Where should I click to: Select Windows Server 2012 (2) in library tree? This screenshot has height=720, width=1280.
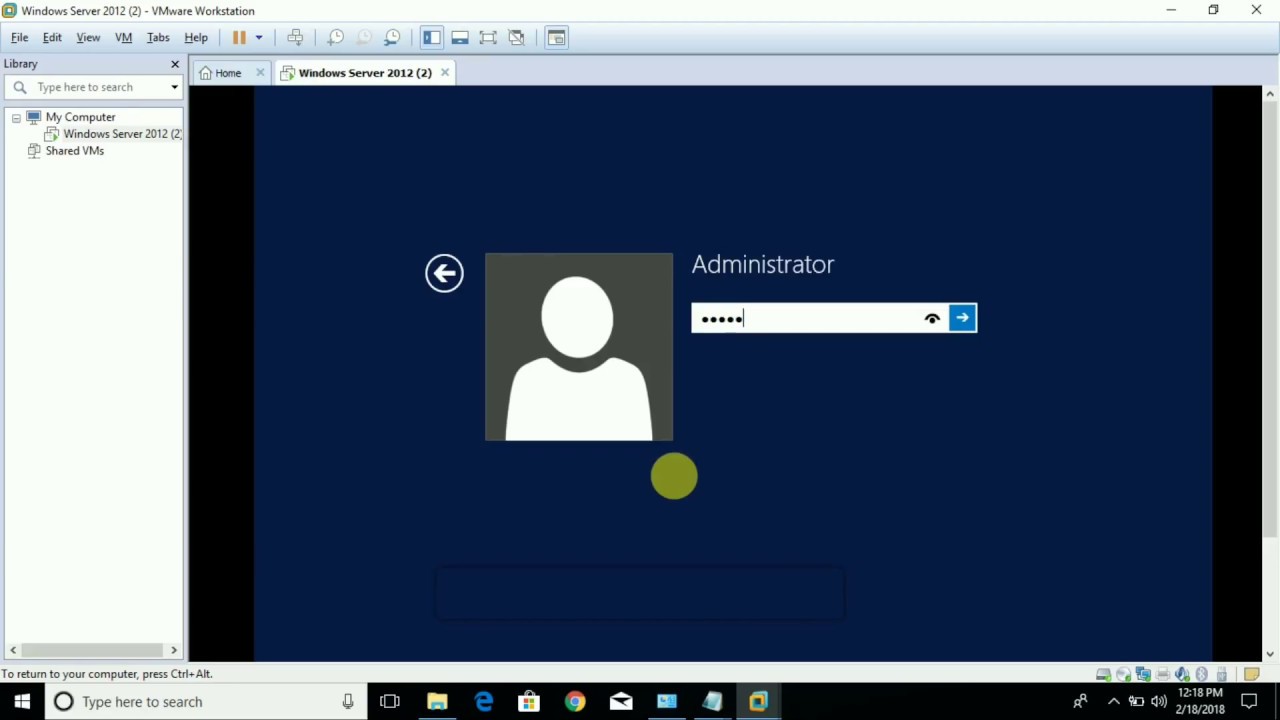(122, 134)
